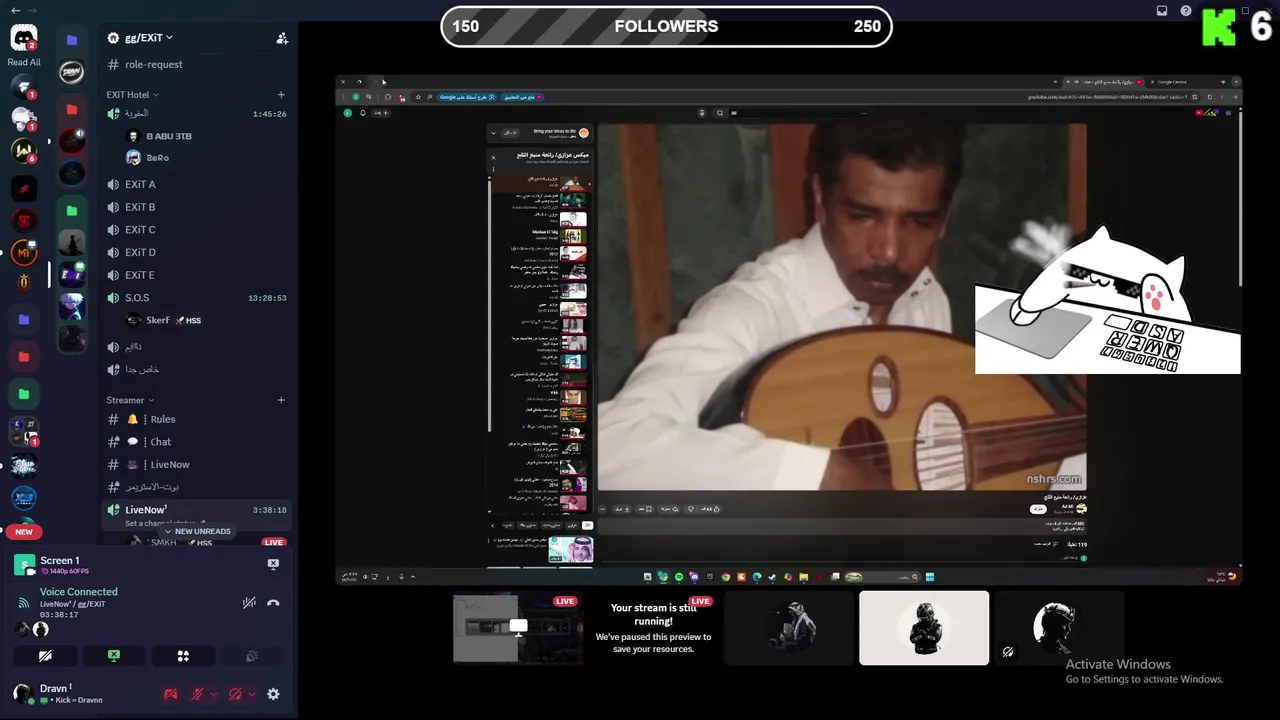Open the LiveNow text channel with hash icon
This screenshot has height=720, width=1280.
tap(198, 465)
